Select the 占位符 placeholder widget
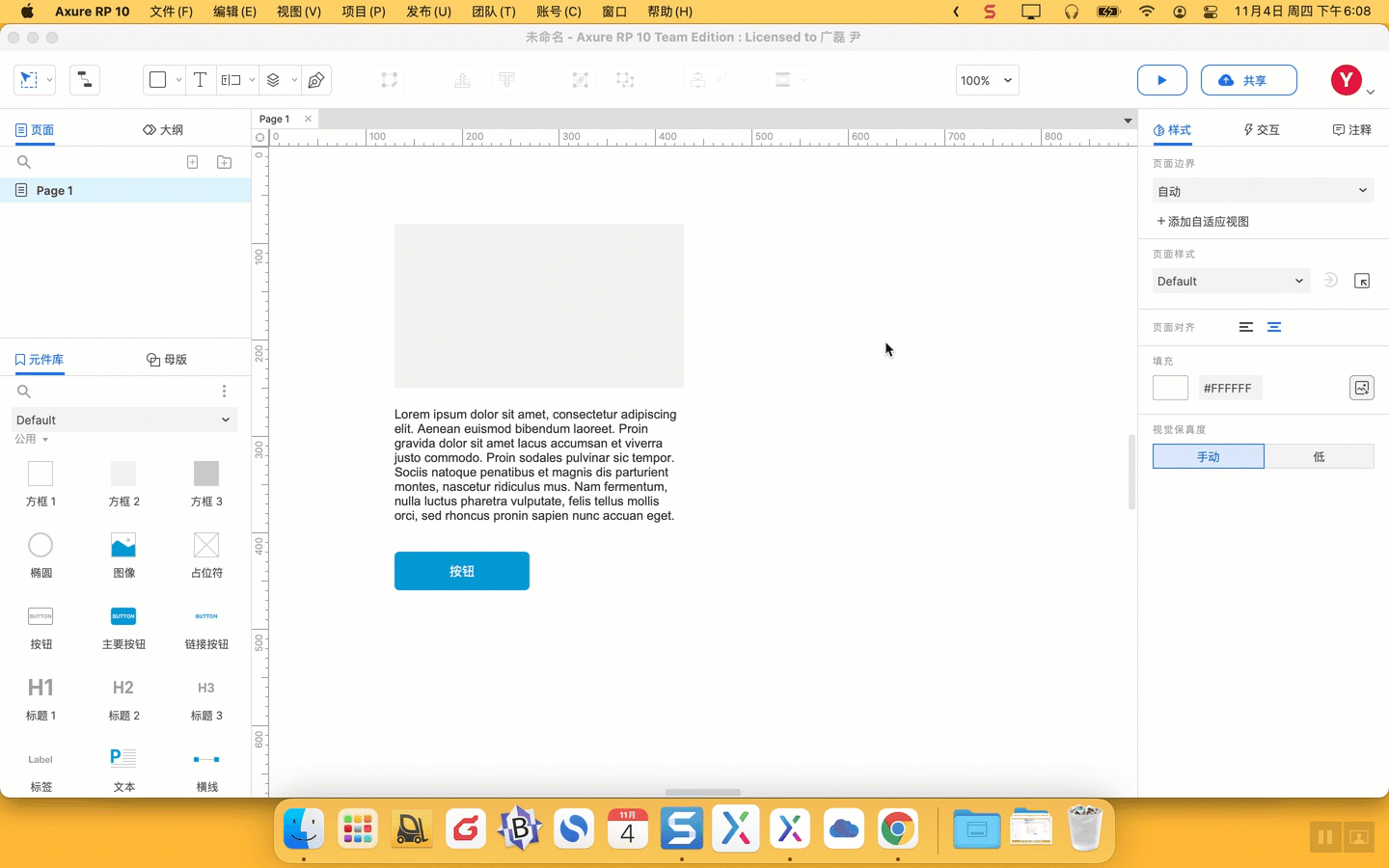Screen dimensions: 1389x868 point(206,555)
